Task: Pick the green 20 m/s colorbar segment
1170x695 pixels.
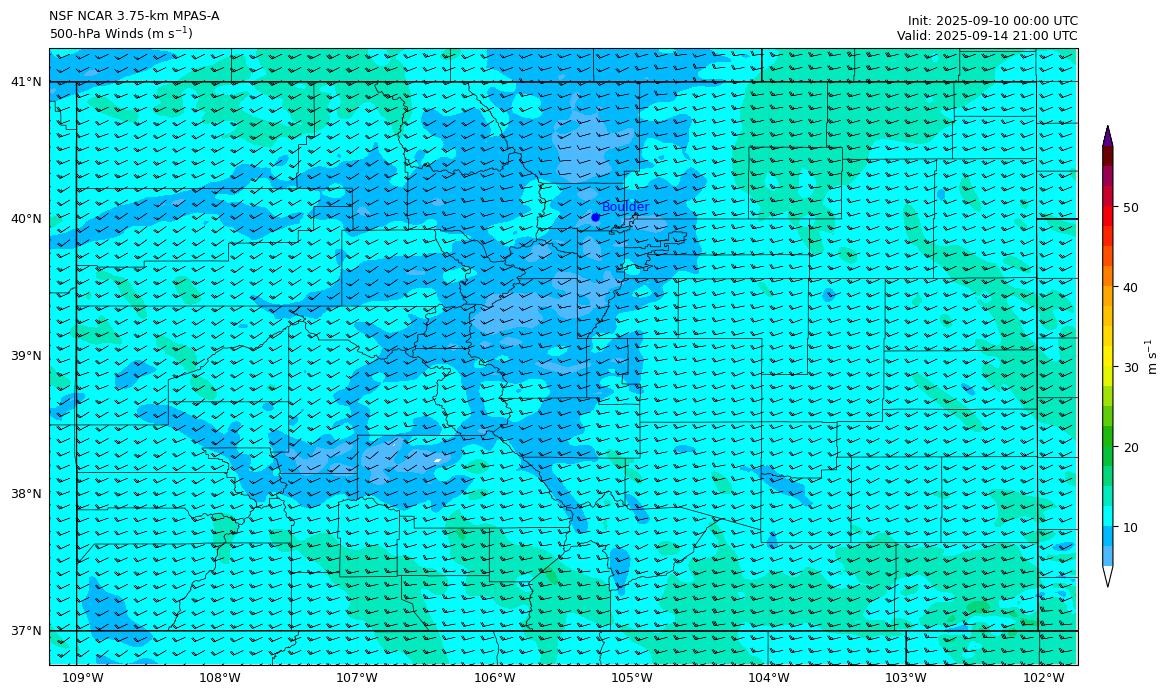Action: [1108, 447]
